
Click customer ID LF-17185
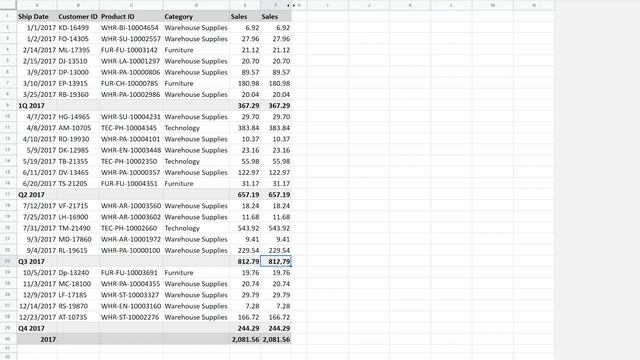pos(73,295)
